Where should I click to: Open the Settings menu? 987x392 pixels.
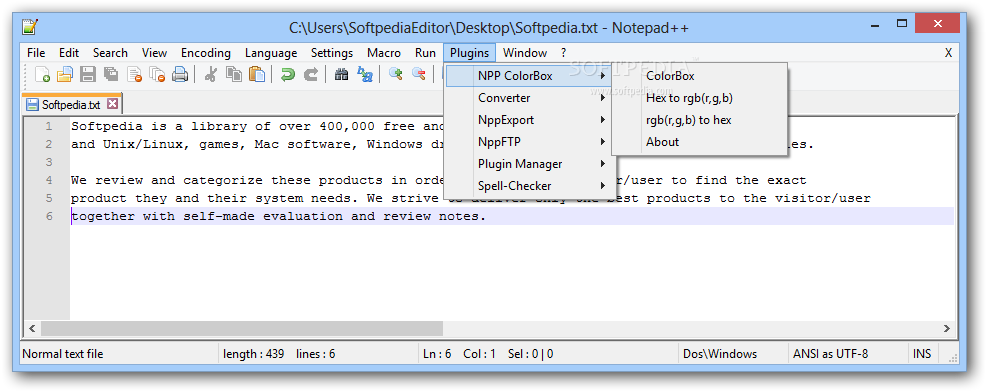tap(332, 53)
